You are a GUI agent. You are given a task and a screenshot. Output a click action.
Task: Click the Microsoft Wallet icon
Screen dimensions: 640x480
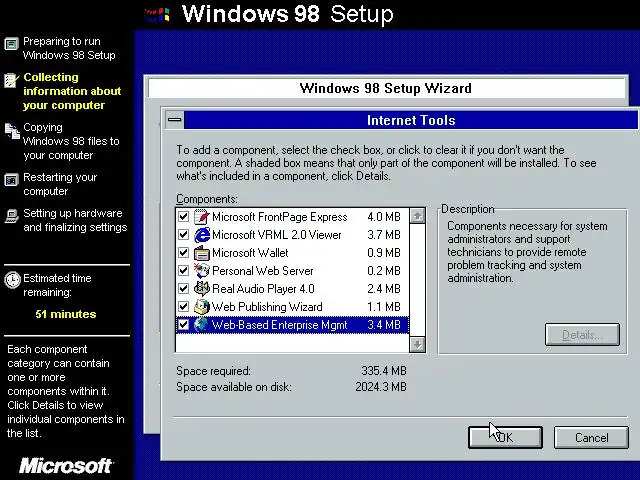[x=202, y=253]
